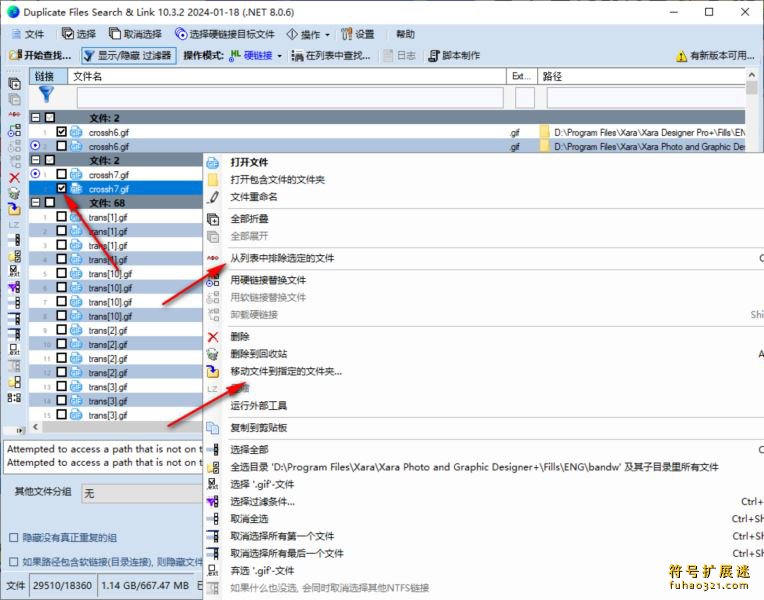
Task: Click the file name filter input field
Action: 290,98
